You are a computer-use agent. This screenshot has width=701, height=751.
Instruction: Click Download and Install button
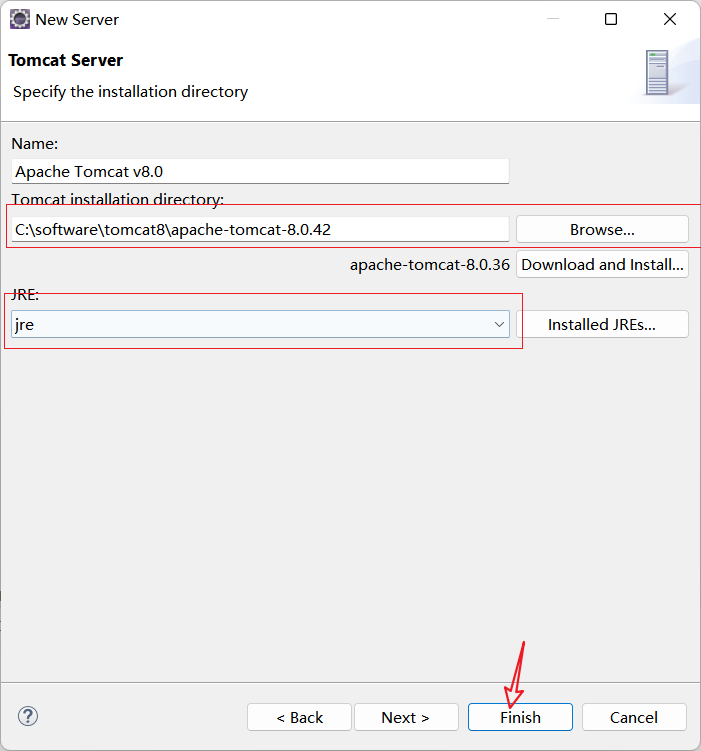click(602, 264)
